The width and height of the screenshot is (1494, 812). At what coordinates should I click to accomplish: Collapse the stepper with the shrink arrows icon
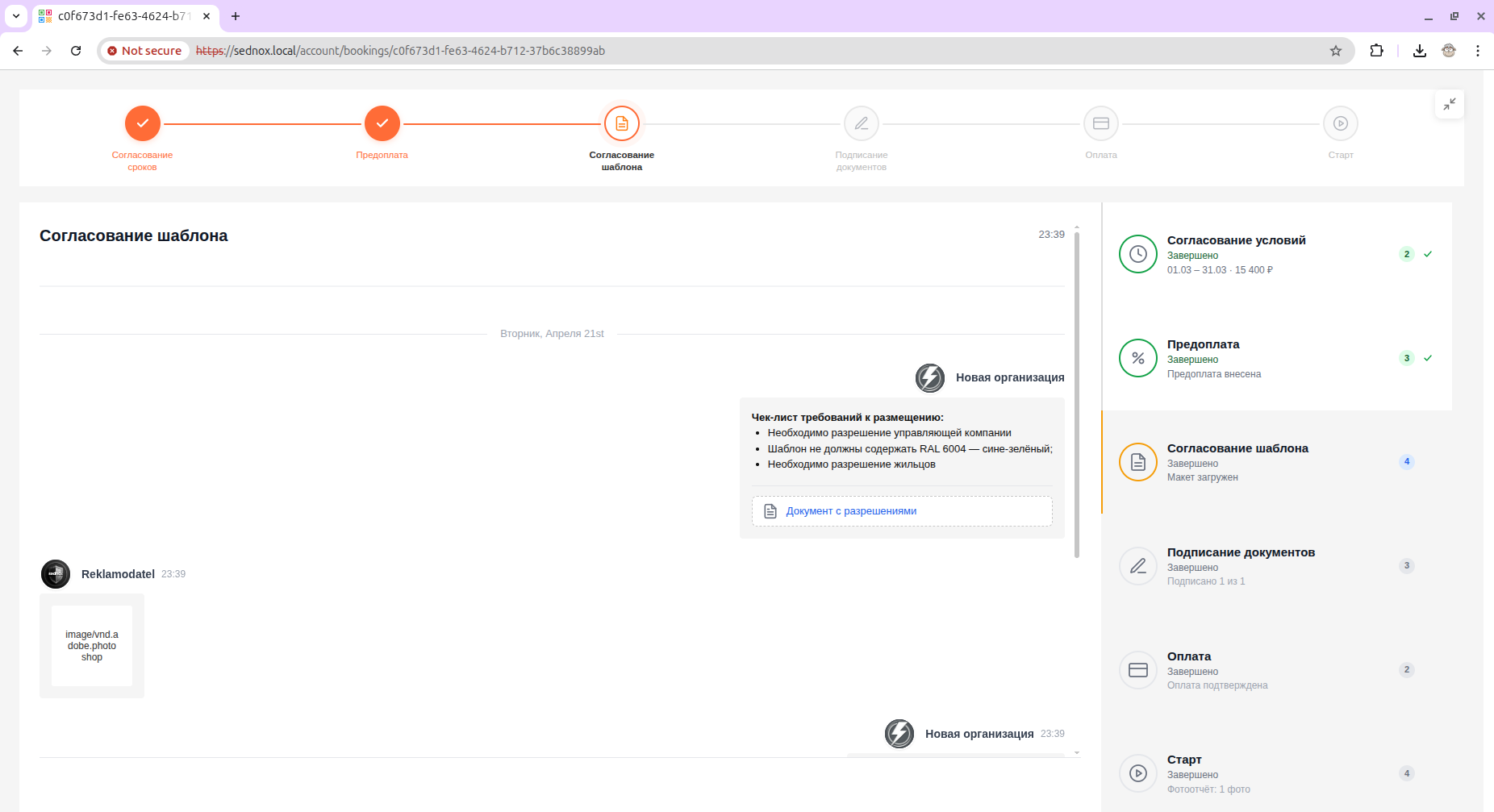pos(1450,104)
